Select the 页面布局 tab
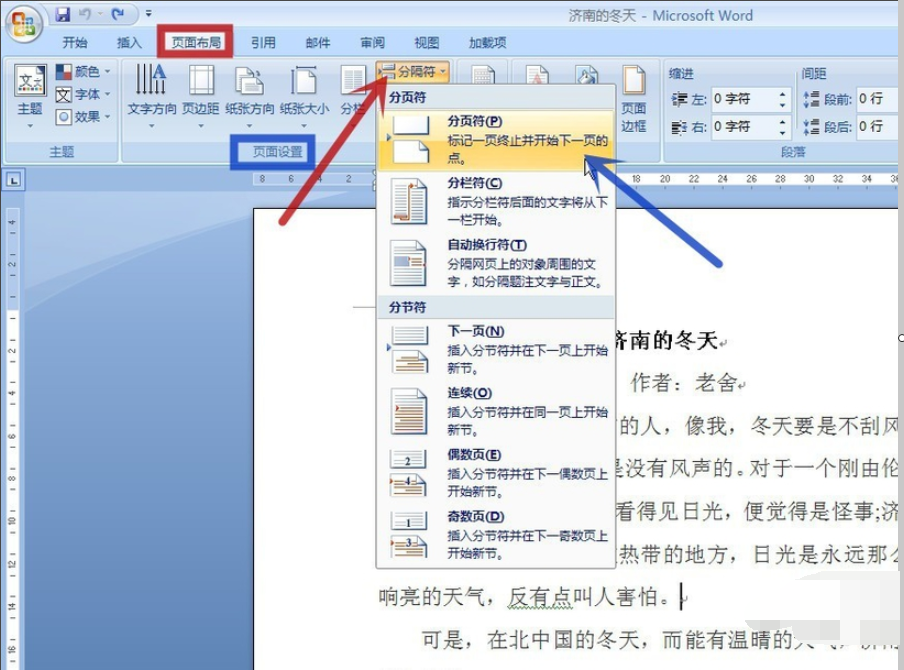This screenshot has width=904, height=670. [x=196, y=42]
